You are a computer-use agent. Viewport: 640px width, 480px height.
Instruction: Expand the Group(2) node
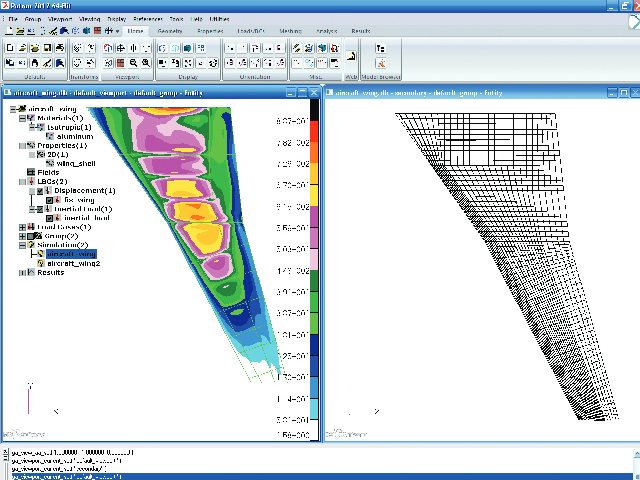coord(22,236)
